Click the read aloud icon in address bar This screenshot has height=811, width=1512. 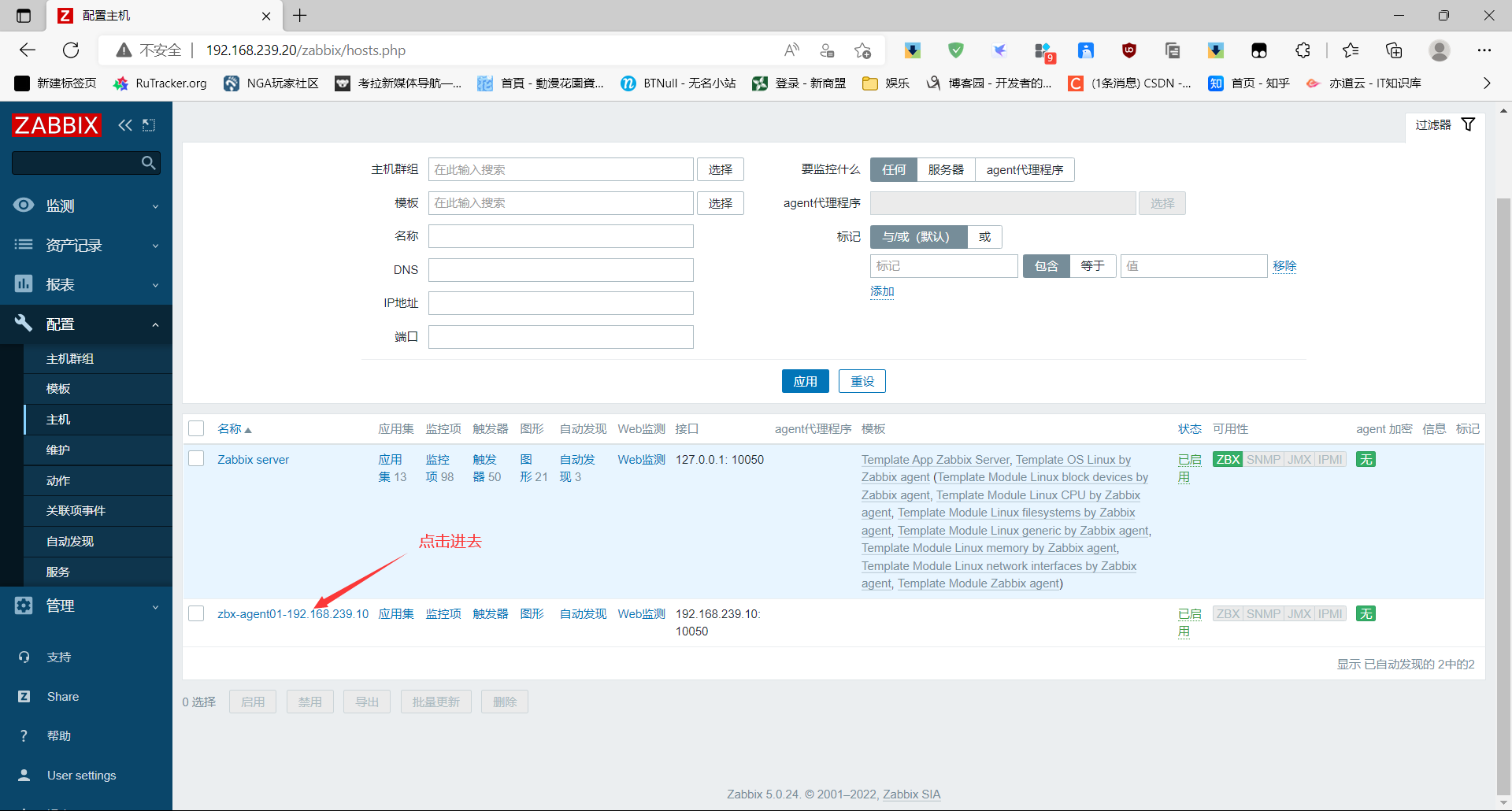[x=791, y=50]
